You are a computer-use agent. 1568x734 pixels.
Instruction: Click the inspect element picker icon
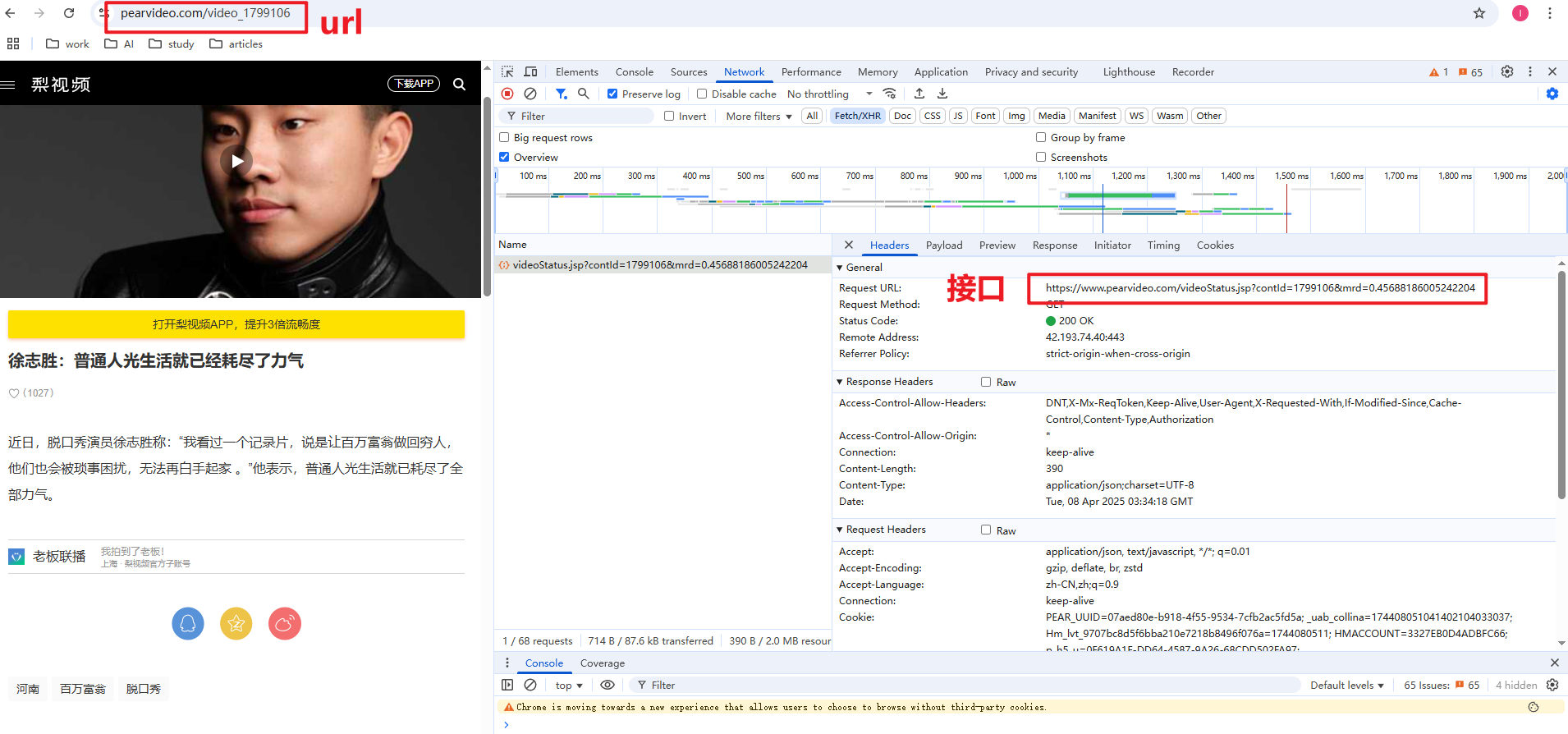(x=507, y=71)
